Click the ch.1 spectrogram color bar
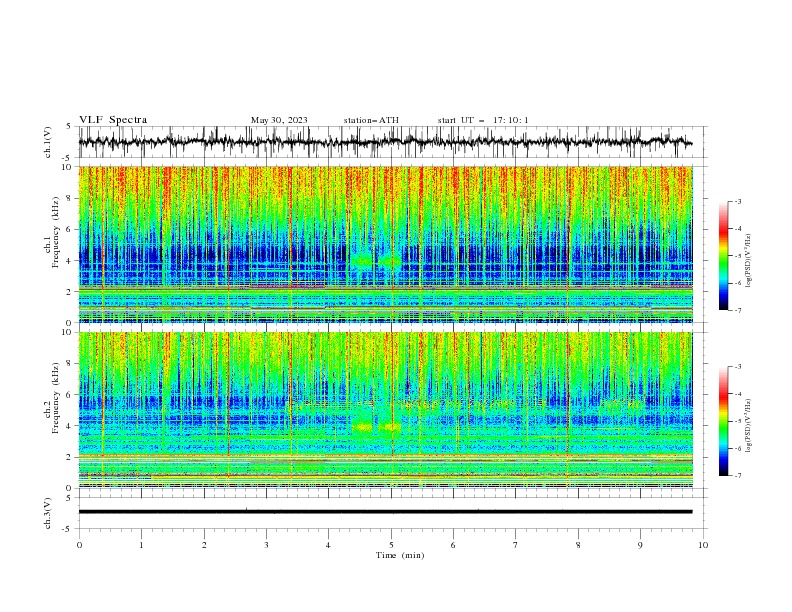 point(724,256)
